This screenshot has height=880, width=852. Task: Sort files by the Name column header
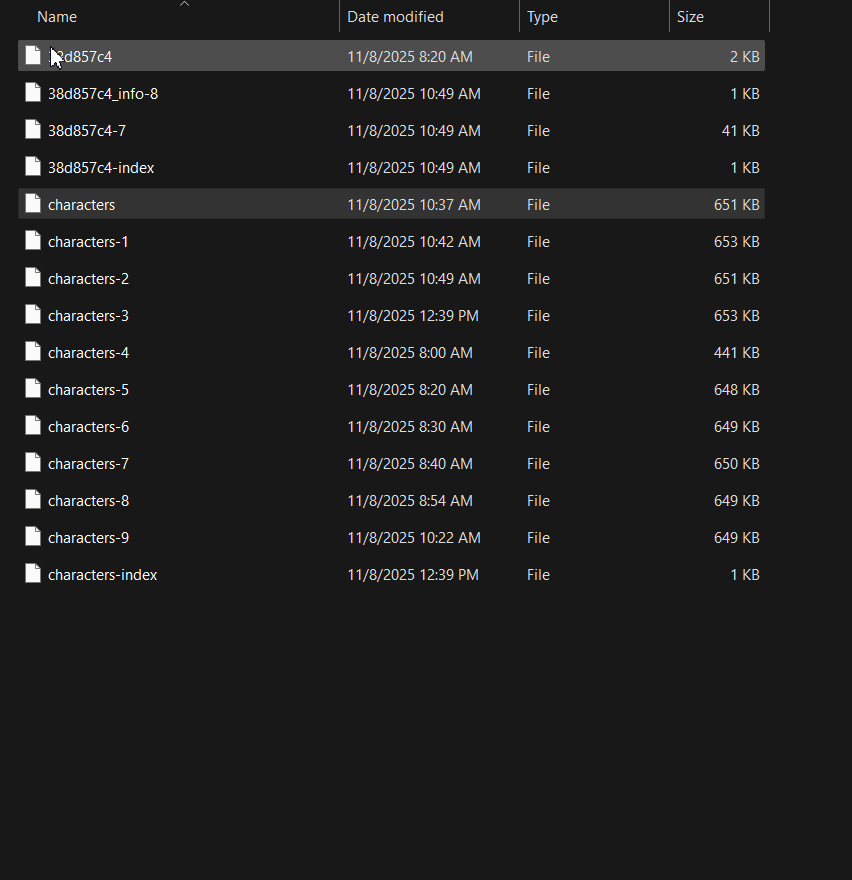(57, 17)
